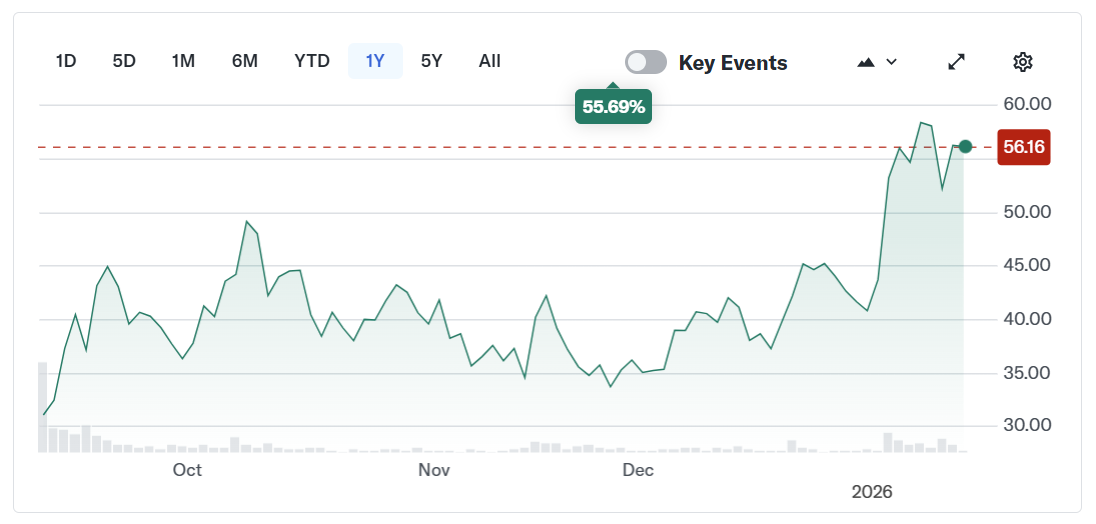The image size is (1096, 524).
Task: Click the green 55.69% change badge
Action: tap(613, 106)
